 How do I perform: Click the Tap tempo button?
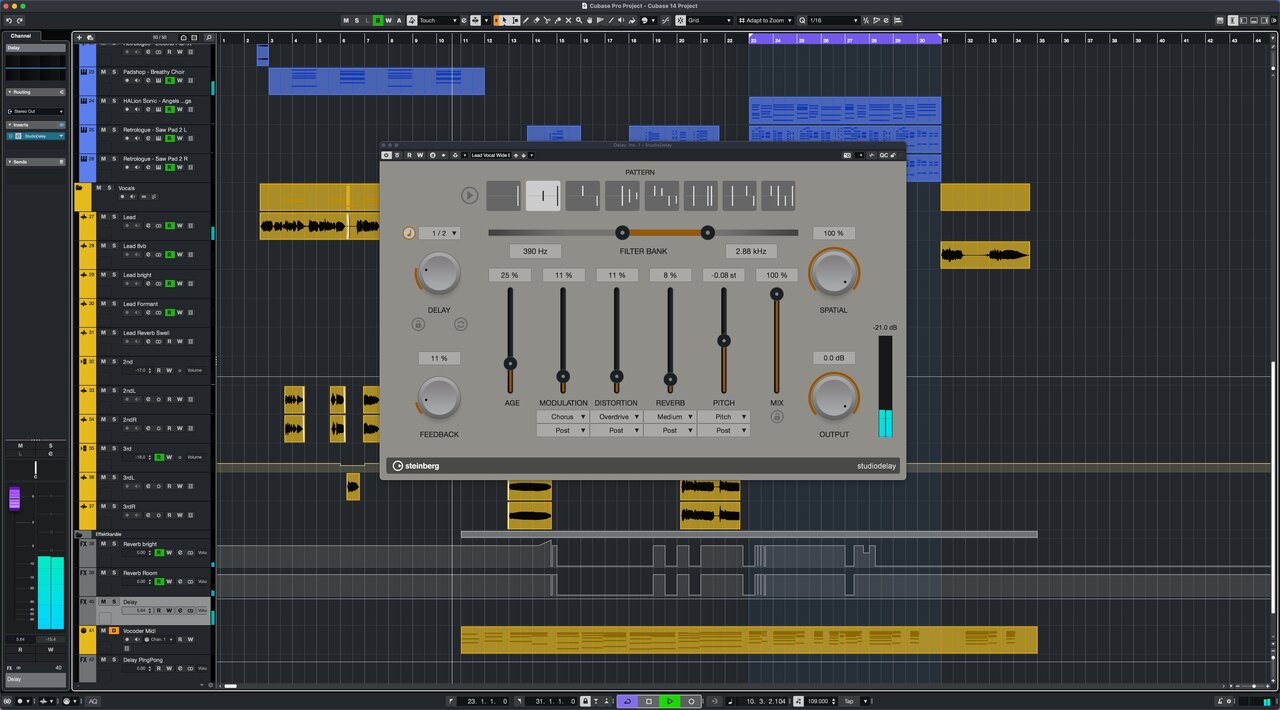849,701
